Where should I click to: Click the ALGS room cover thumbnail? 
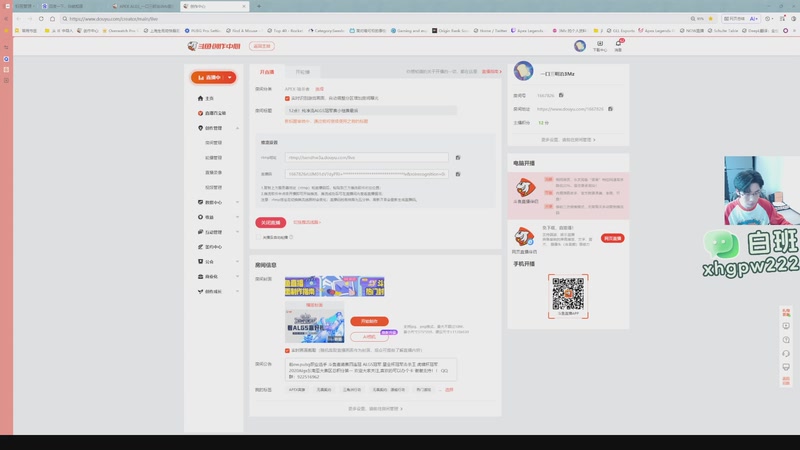(314, 324)
